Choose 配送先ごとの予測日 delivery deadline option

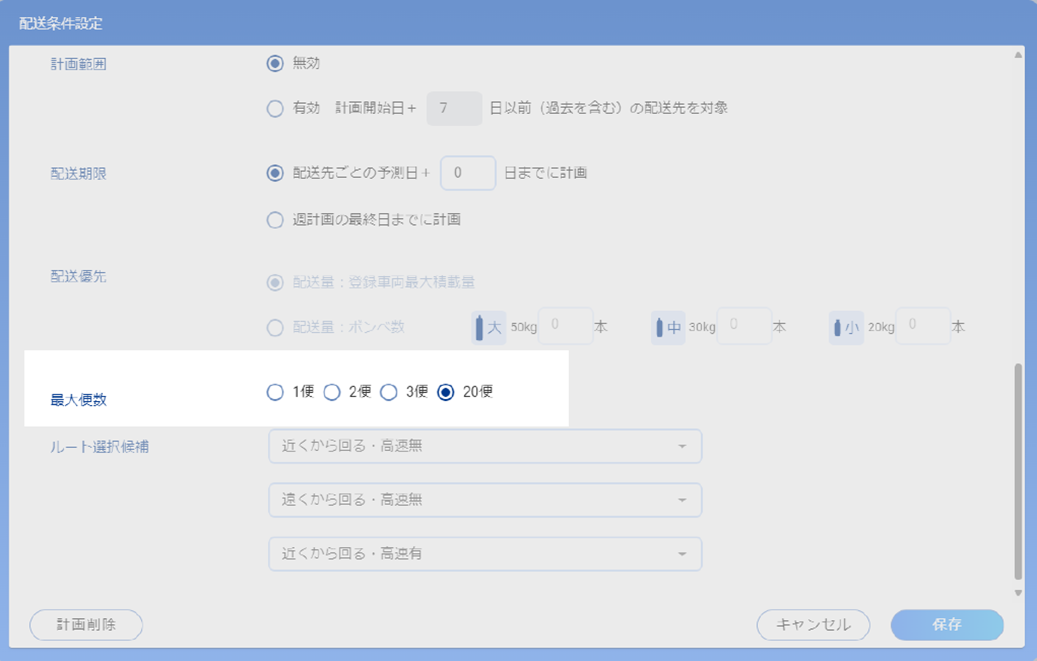(x=275, y=173)
